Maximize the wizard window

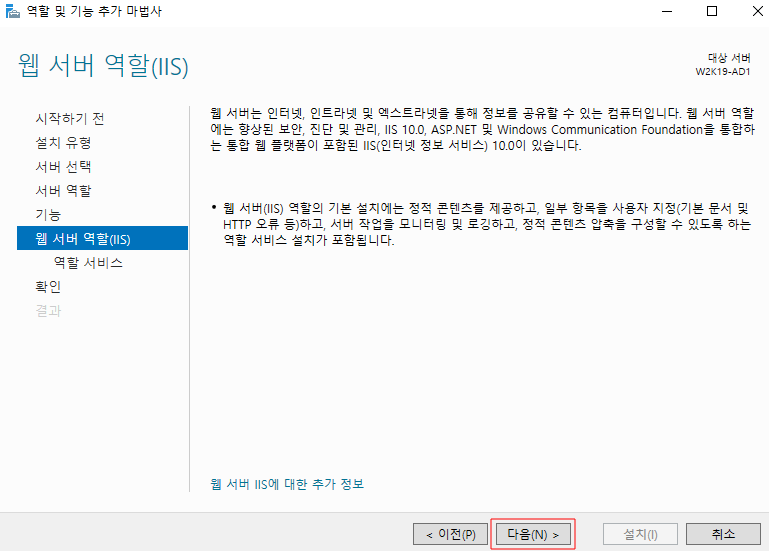tap(712, 11)
